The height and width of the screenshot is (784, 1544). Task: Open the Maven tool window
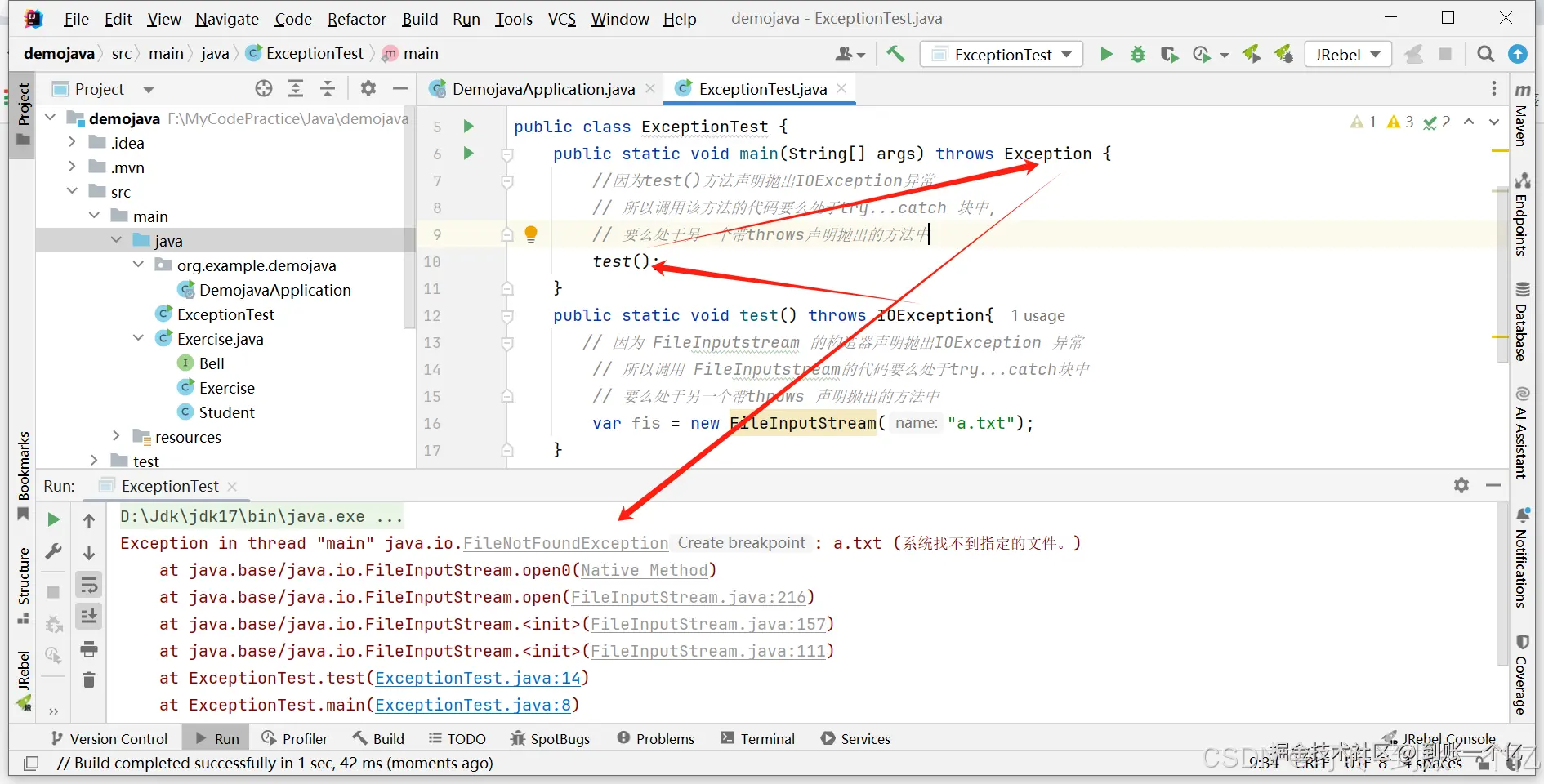1522,114
